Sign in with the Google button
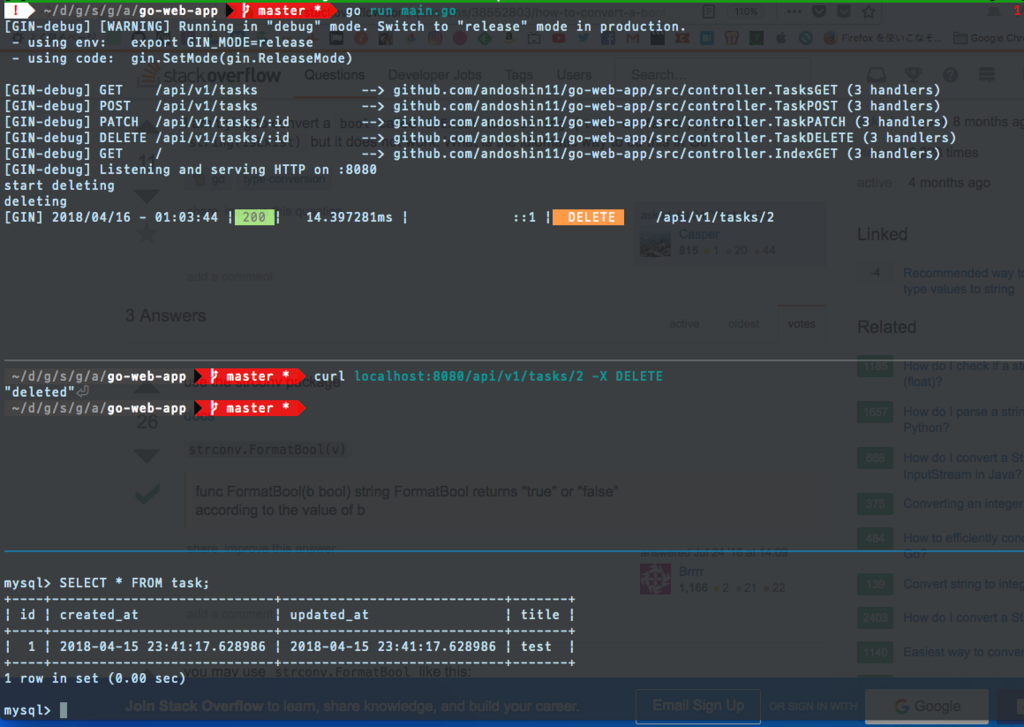 [927, 706]
